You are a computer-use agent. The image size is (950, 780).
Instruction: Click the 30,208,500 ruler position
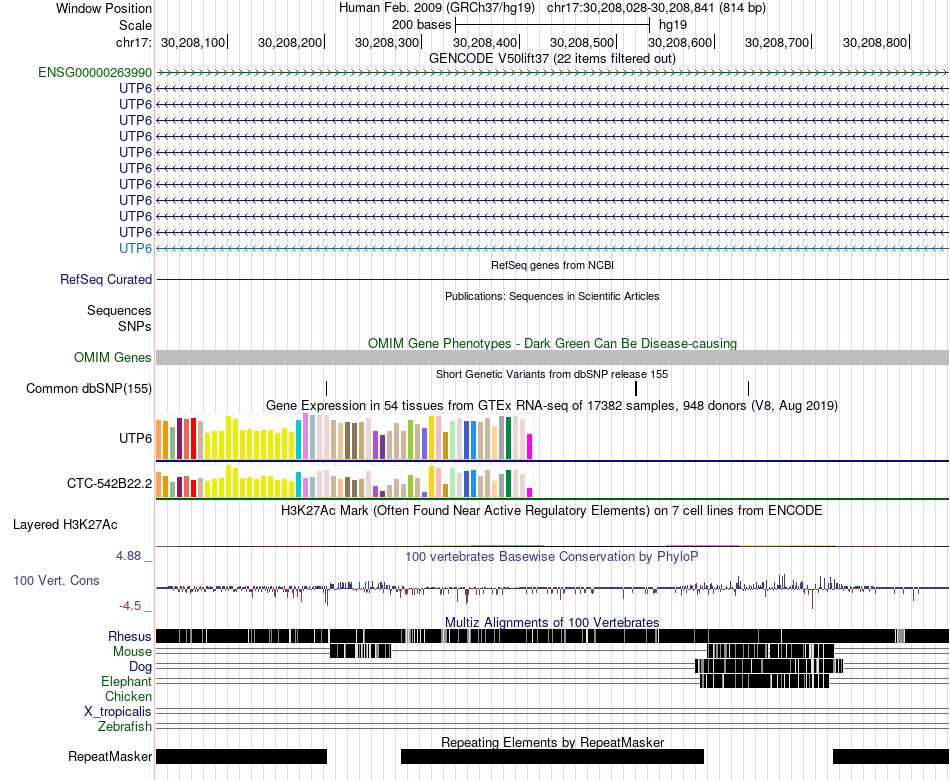(582, 42)
